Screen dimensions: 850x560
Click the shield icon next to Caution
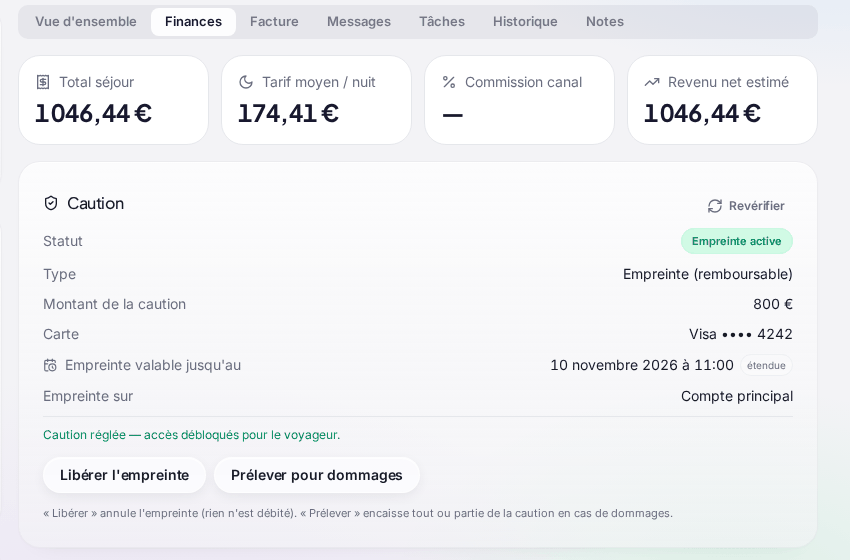pyautogui.click(x=51, y=203)
